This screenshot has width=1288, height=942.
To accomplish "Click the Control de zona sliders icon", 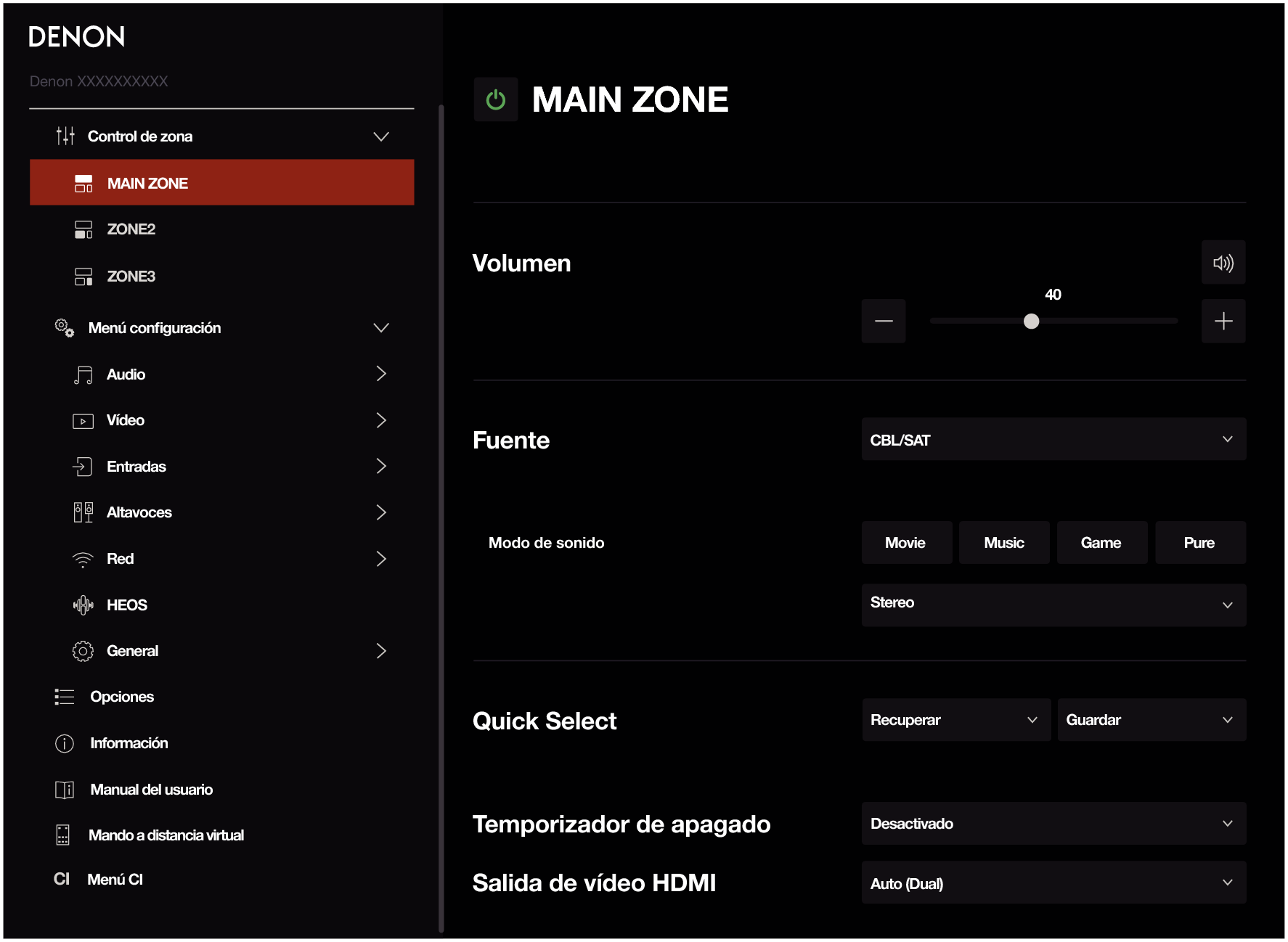I will click(65, 136).
